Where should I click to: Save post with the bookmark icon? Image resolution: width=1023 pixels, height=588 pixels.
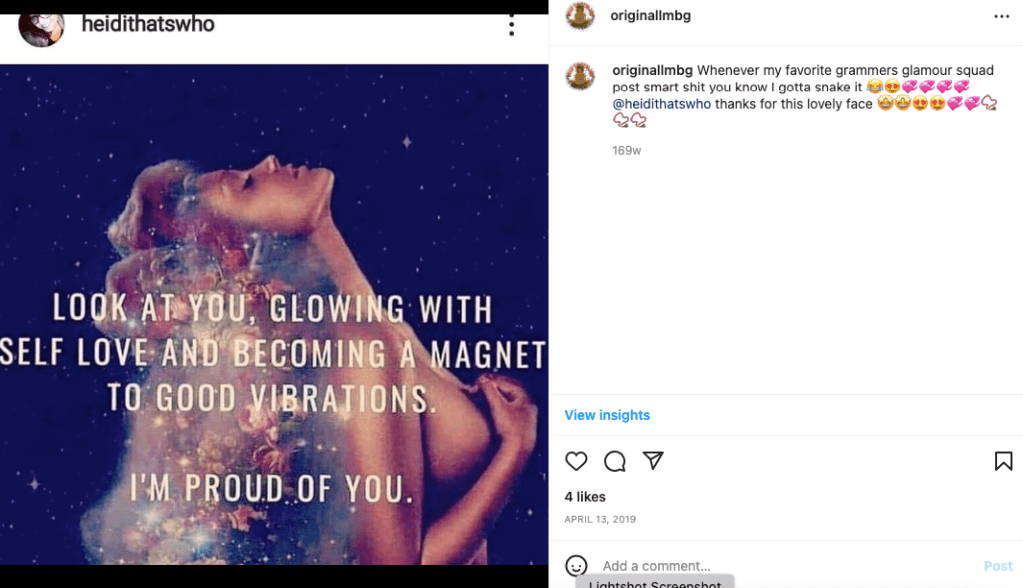(1003, 461)
